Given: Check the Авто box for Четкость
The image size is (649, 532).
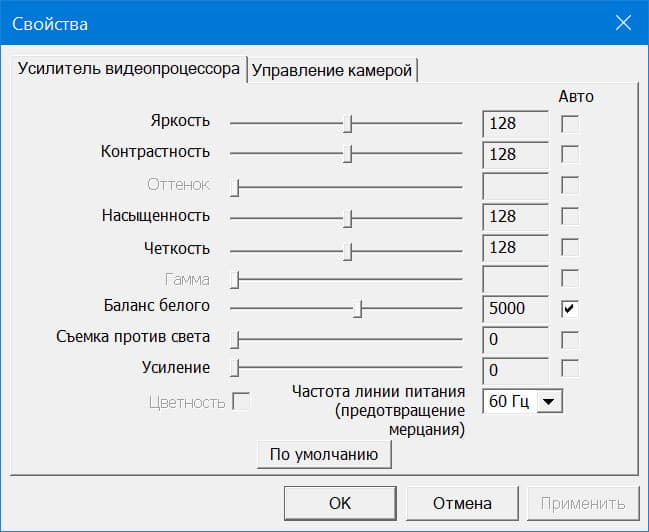Looking at the screenshot, I should 570,247.
